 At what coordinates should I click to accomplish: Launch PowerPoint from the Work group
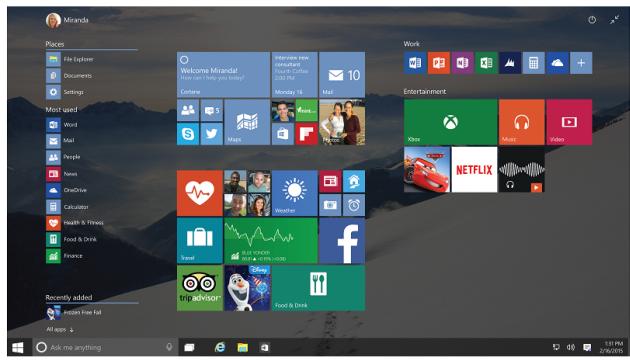click(438, 63)
